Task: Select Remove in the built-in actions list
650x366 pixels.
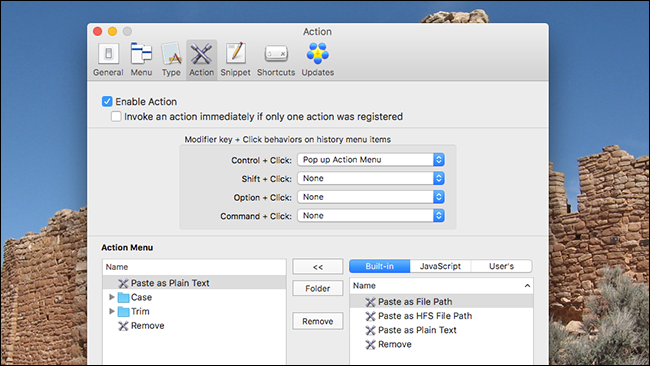Action: click(441, 344)
